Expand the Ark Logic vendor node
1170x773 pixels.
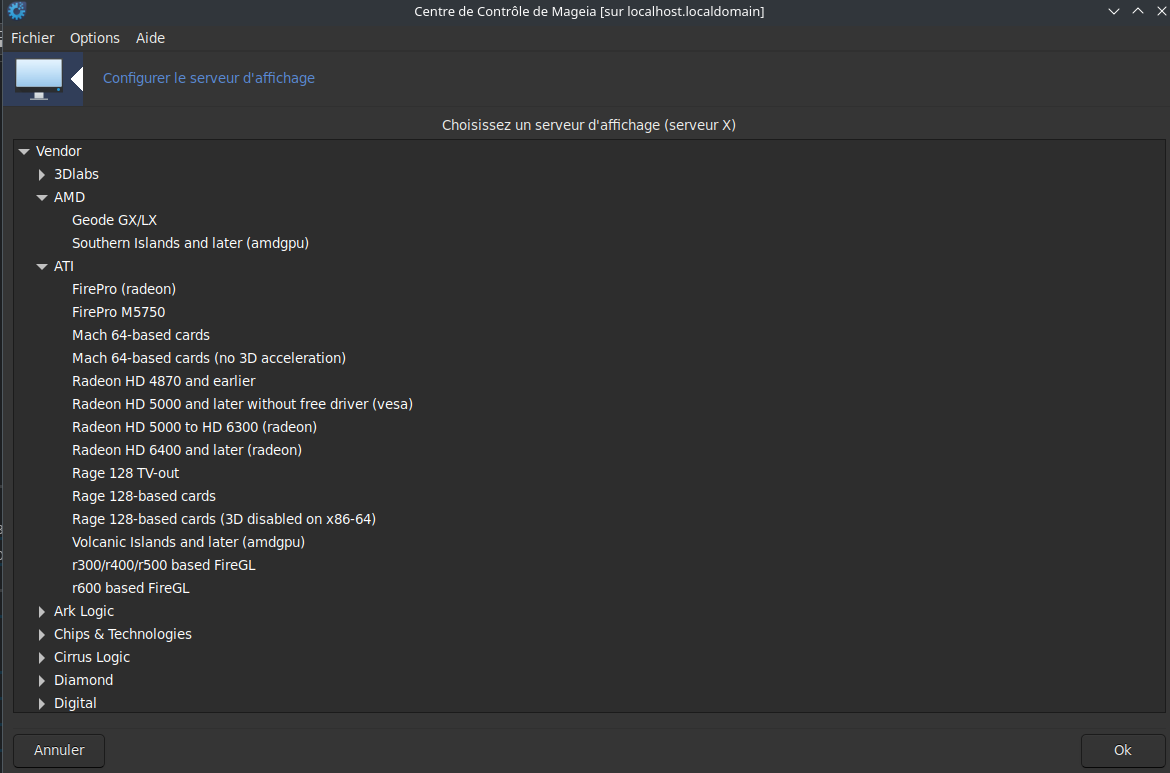[x=42, y=612]
